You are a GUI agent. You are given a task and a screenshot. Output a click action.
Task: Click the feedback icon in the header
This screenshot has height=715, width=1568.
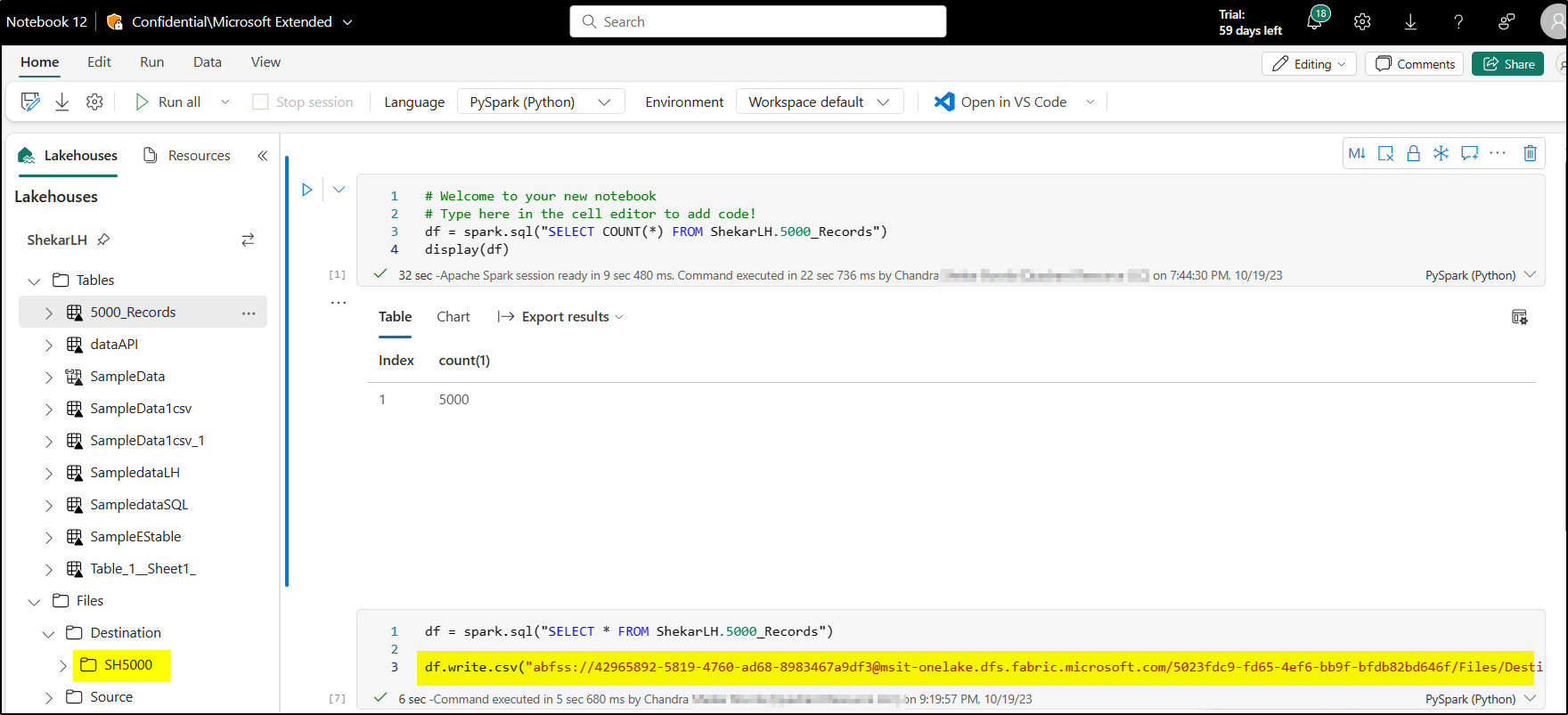point(1507,22)
